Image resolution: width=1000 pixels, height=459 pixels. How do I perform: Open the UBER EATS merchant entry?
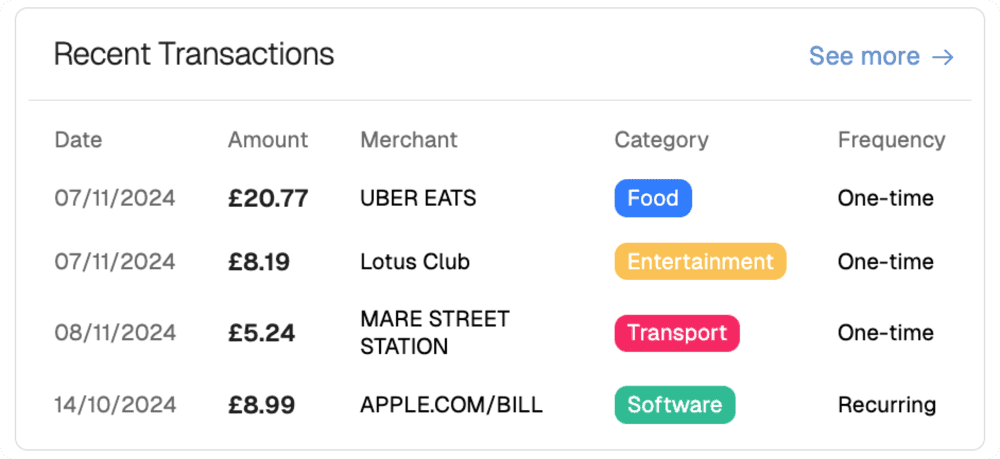418,198
